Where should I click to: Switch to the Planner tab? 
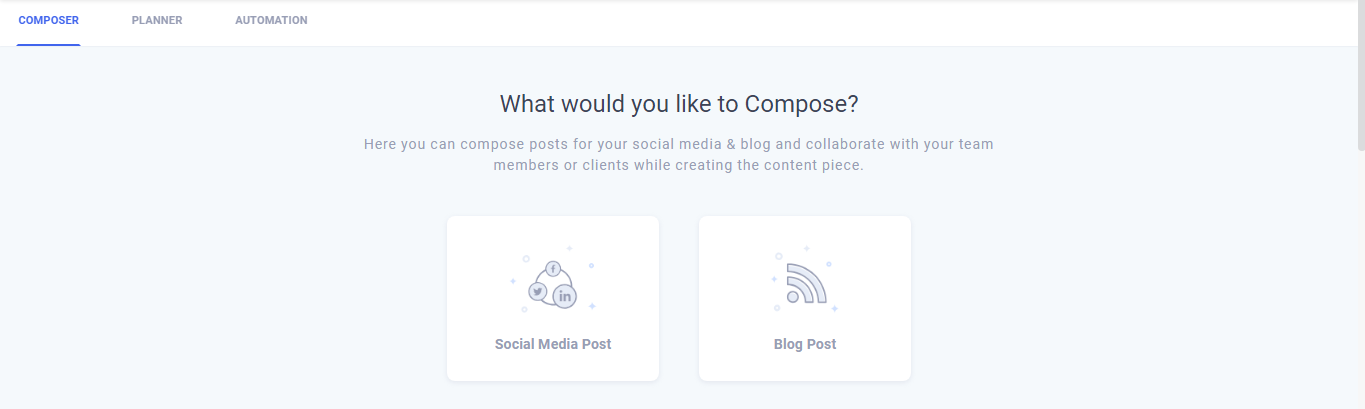coord(157,20)
